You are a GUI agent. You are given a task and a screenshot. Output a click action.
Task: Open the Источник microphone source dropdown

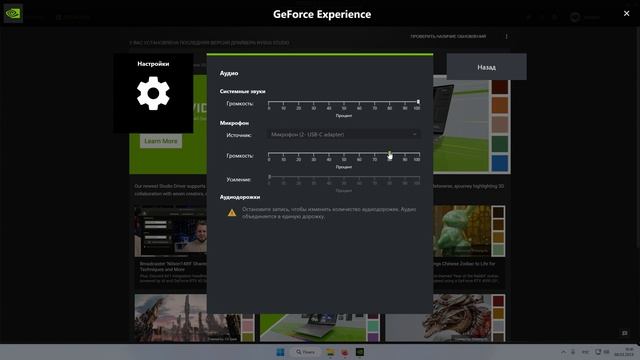[343, 134]
